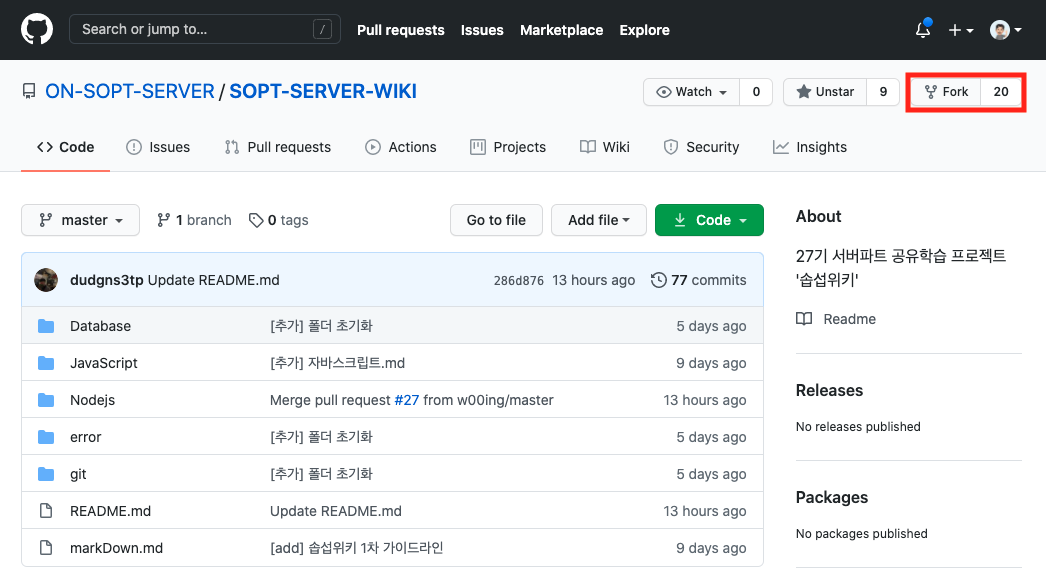Open the Readme link in About
Viewport: 1046px width, 581px height.
coord(849,319)
